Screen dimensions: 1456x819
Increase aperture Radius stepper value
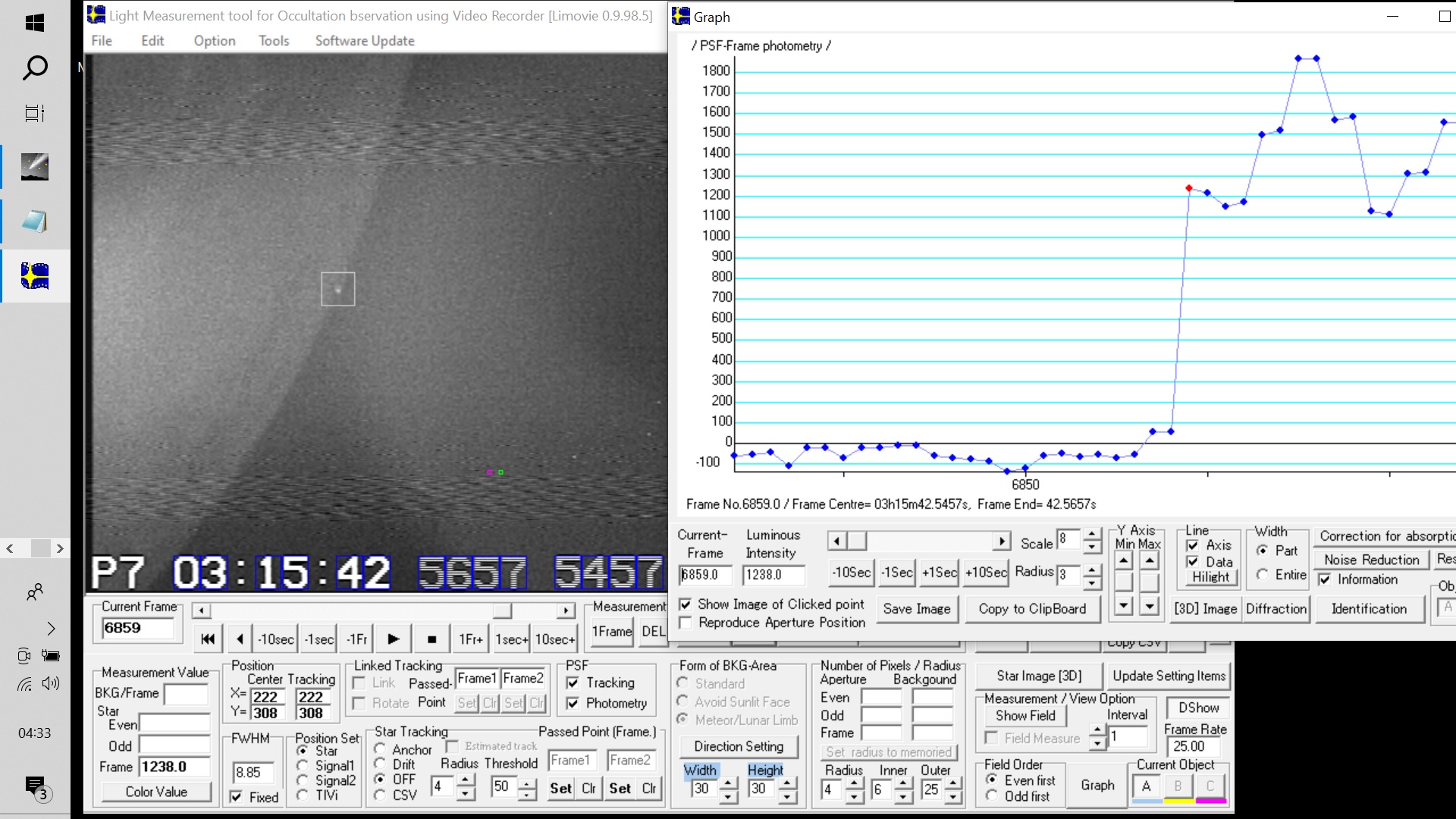pyautogui.click(x=855, y=783)
